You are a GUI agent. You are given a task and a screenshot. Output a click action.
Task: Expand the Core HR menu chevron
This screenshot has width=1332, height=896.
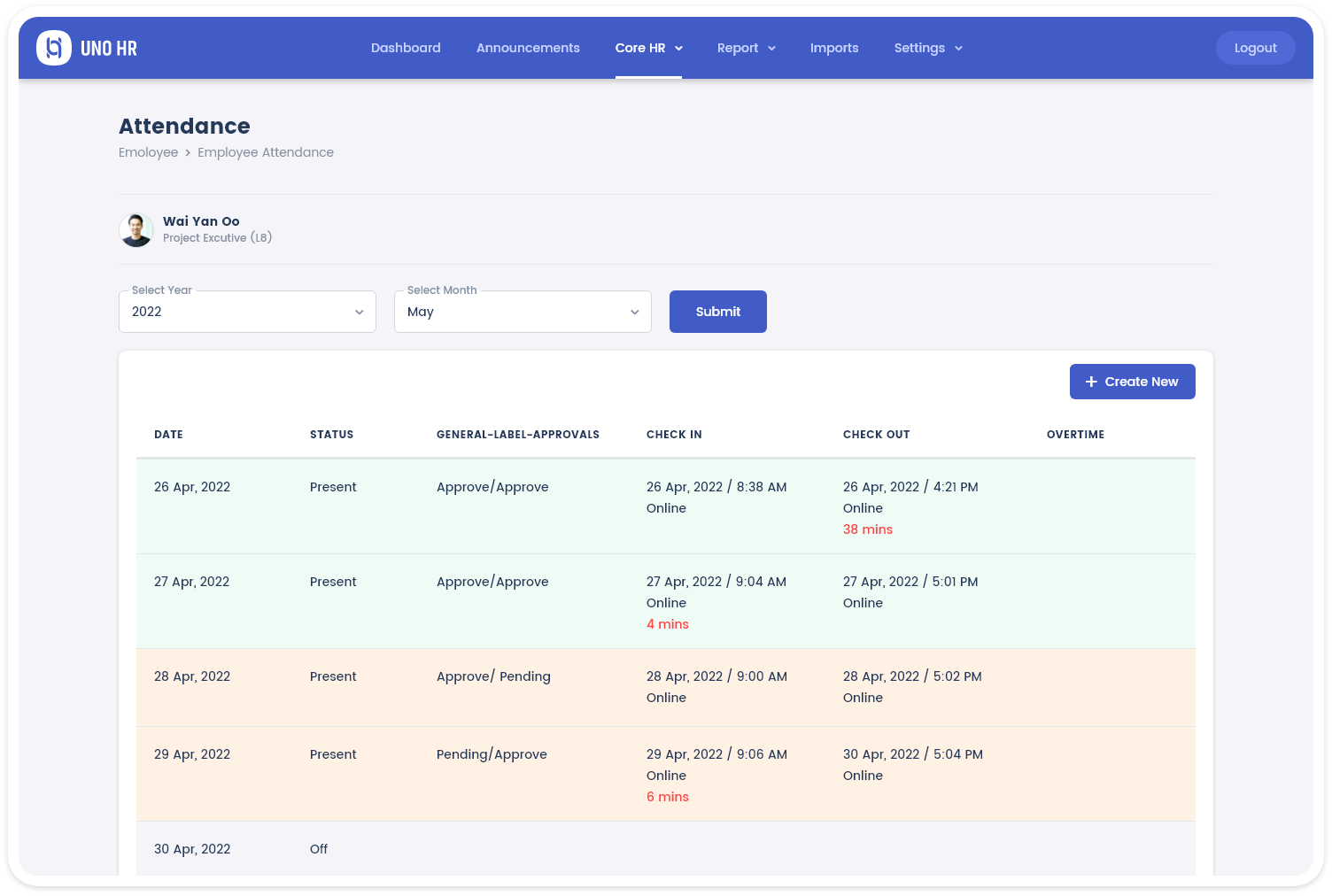click(679, 49)
